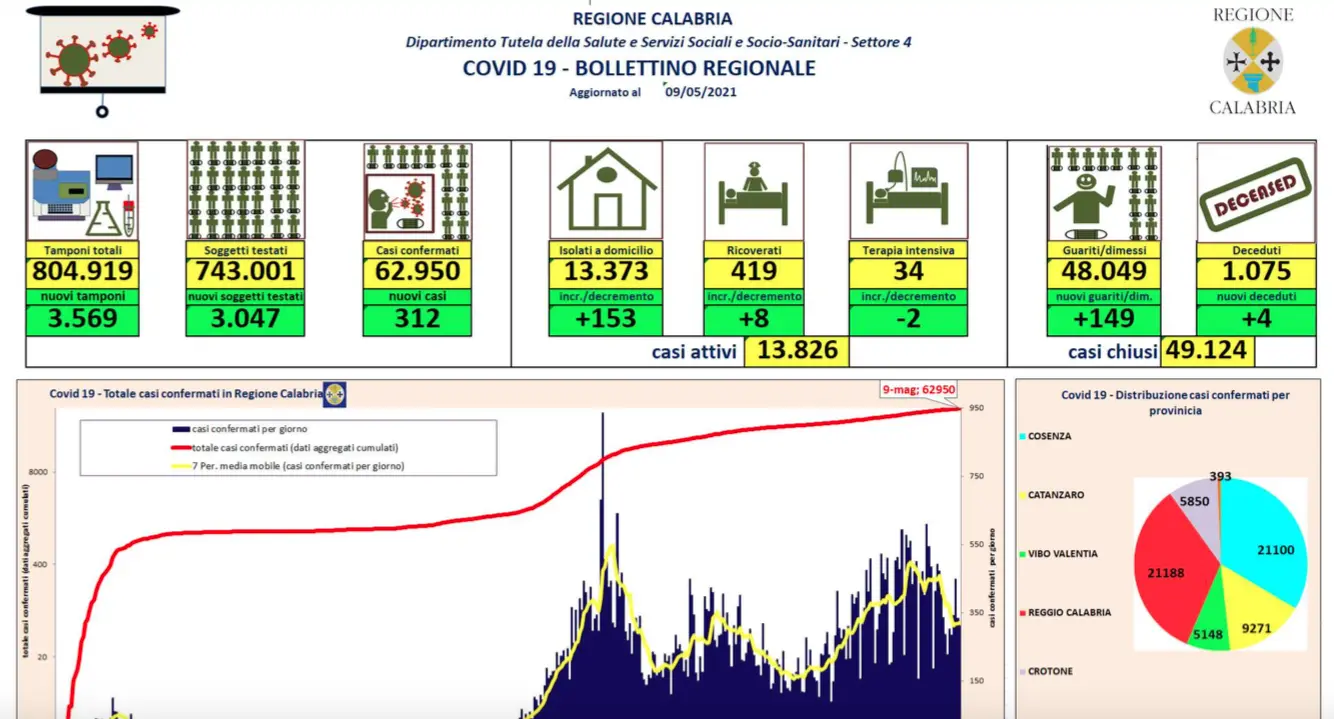Select the tested subjects value 743.001

point(245,272)
